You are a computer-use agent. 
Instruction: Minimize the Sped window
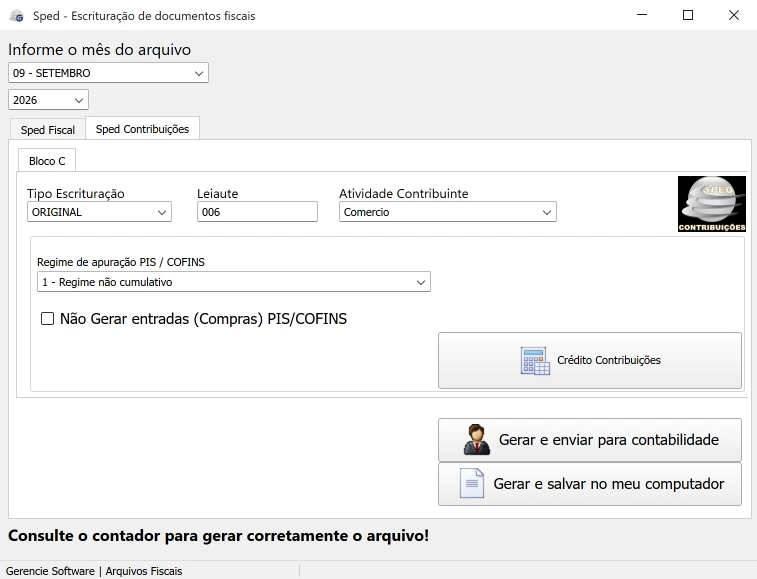642,15
